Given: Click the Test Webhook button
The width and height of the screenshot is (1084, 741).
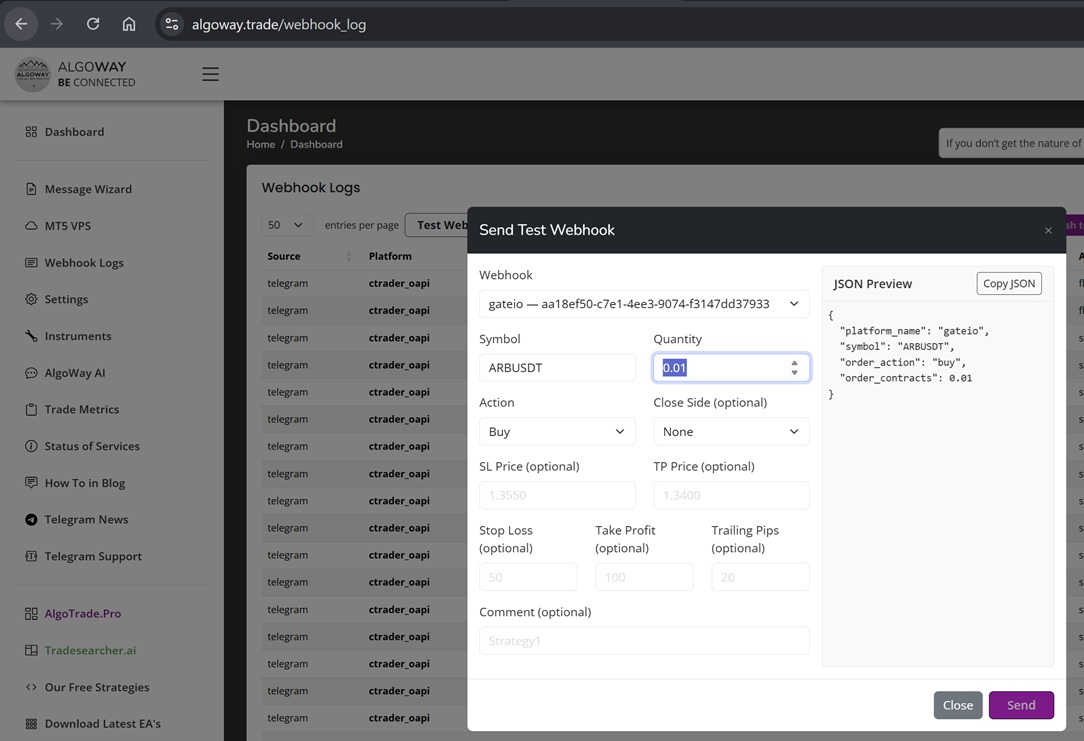Looking at the screenshot, I should (436, 225).
